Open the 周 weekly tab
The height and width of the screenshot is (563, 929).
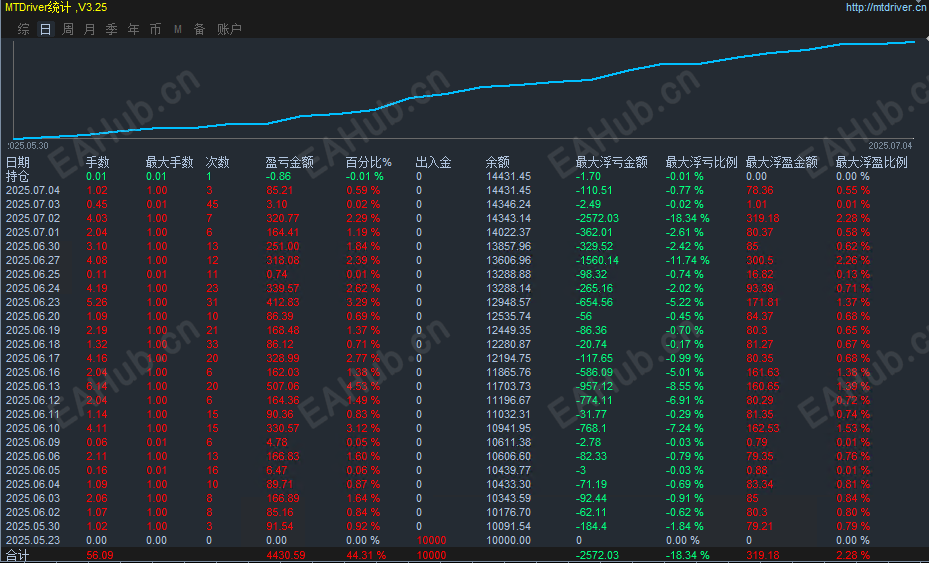coord(68,29)
